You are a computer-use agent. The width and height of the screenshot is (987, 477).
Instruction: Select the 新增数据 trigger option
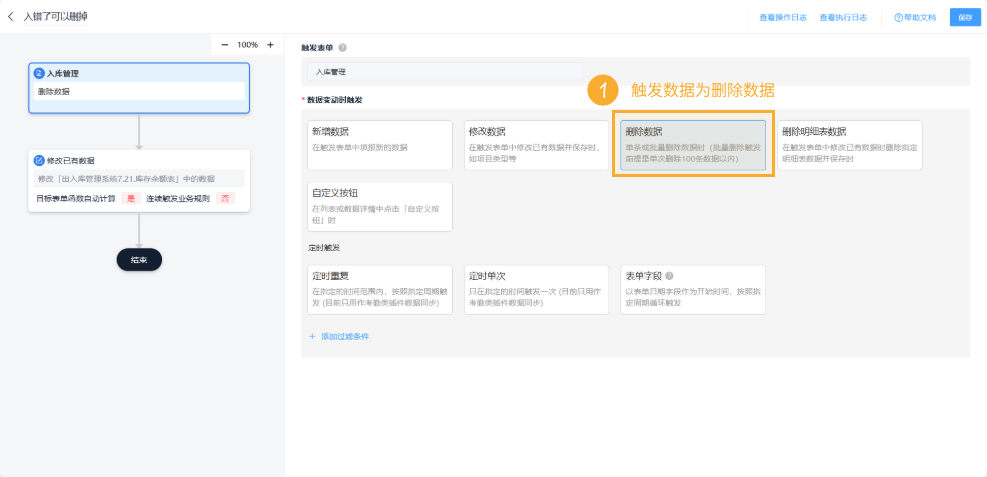pyautogui.click(x=380, y=145)
